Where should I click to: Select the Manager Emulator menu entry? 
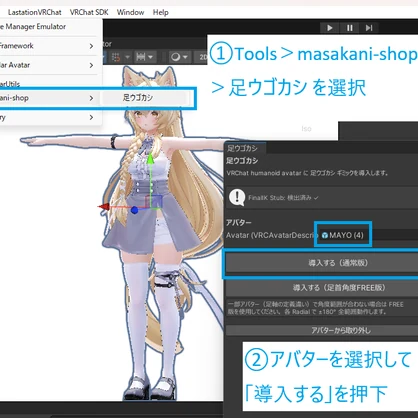tap(50, 27)
